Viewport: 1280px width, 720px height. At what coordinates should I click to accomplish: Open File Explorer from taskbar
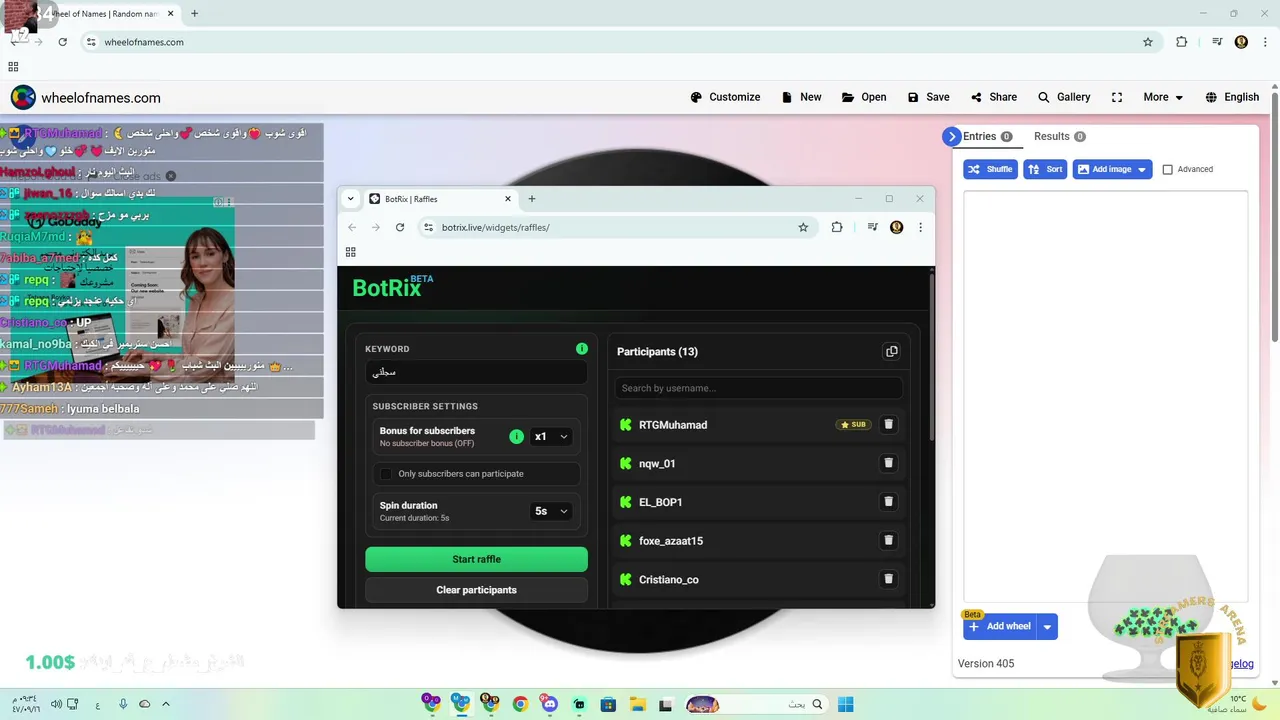(x=638, y=704)
